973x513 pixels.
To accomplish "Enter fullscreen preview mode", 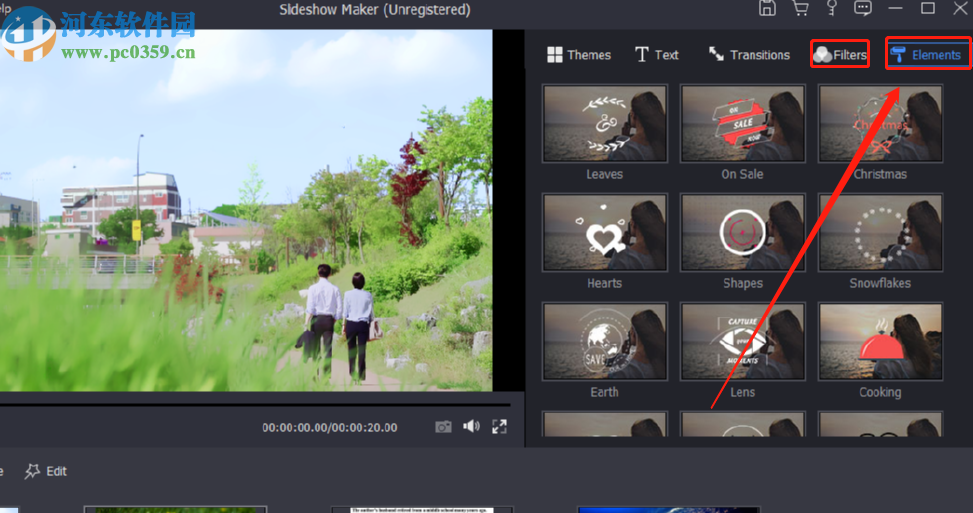I will coord(500,426).
